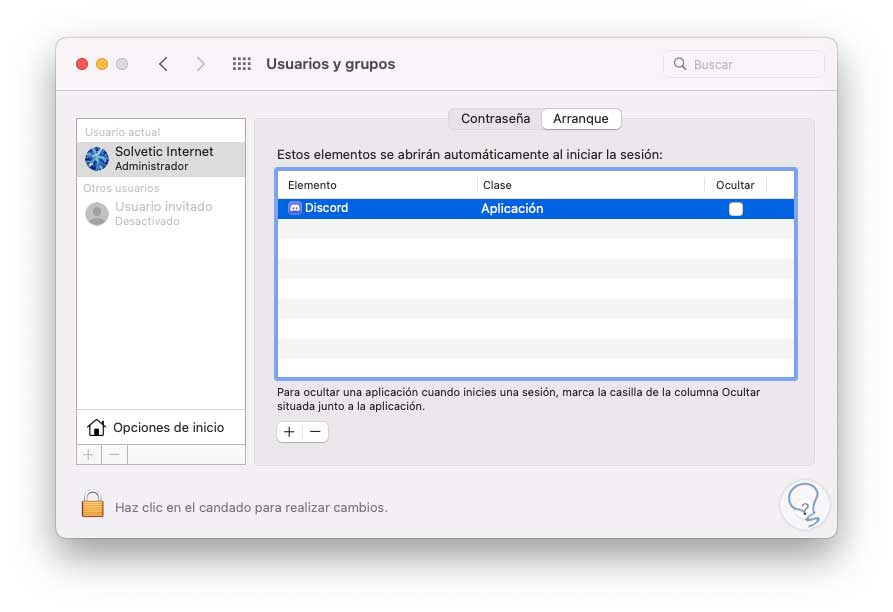The image size is (893, 612).
Task: Click the Discord app icon
Action: click(x=294, y=208)
